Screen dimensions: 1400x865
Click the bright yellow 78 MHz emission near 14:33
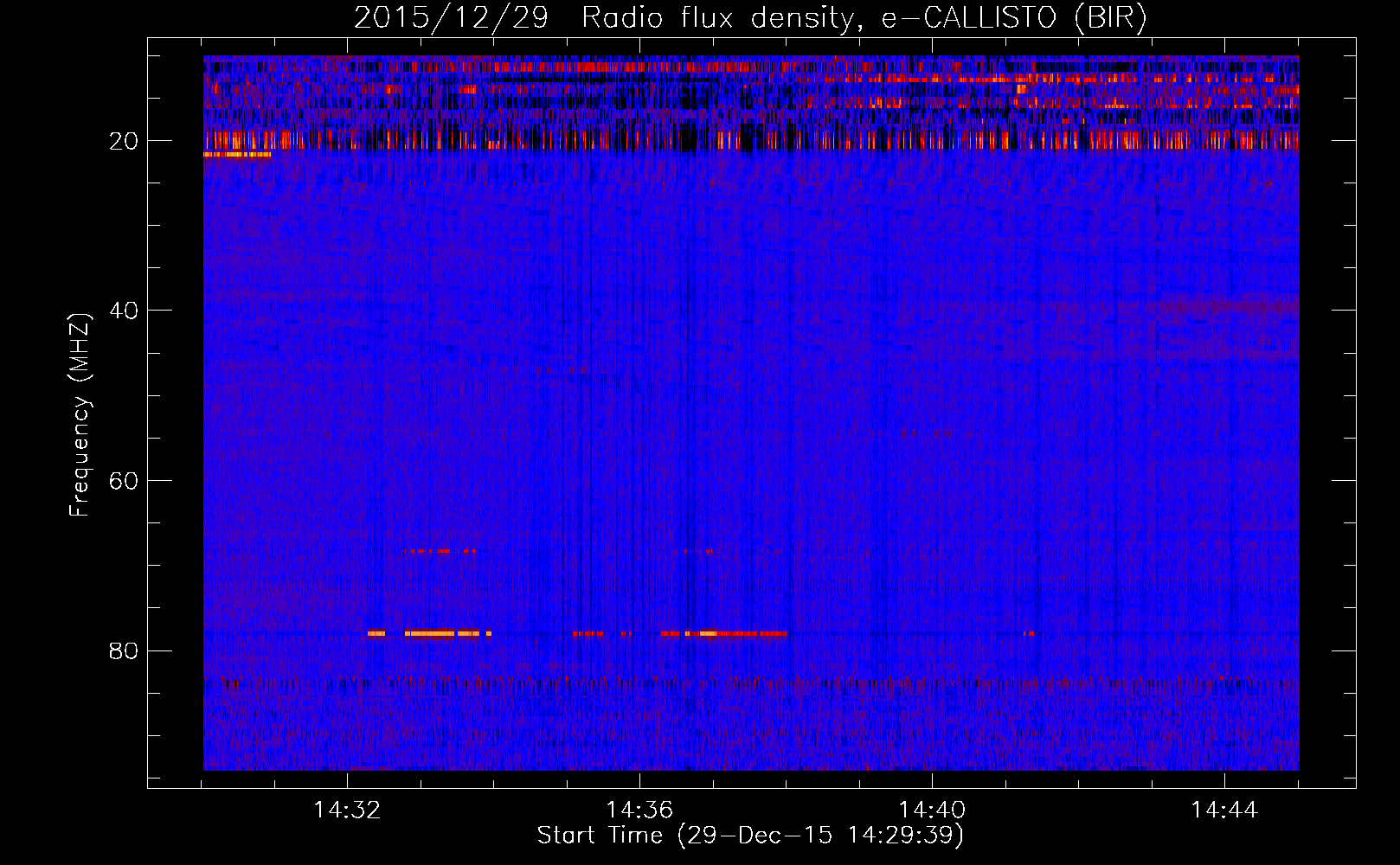pos(430,633)
